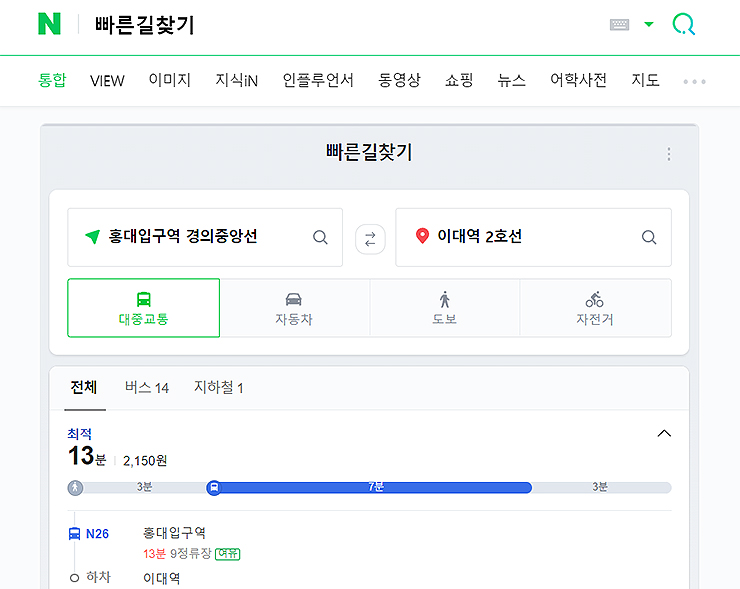Go to the 지식iN tab
The width and height of the screenshot is (740, 589).
(236, 80)
